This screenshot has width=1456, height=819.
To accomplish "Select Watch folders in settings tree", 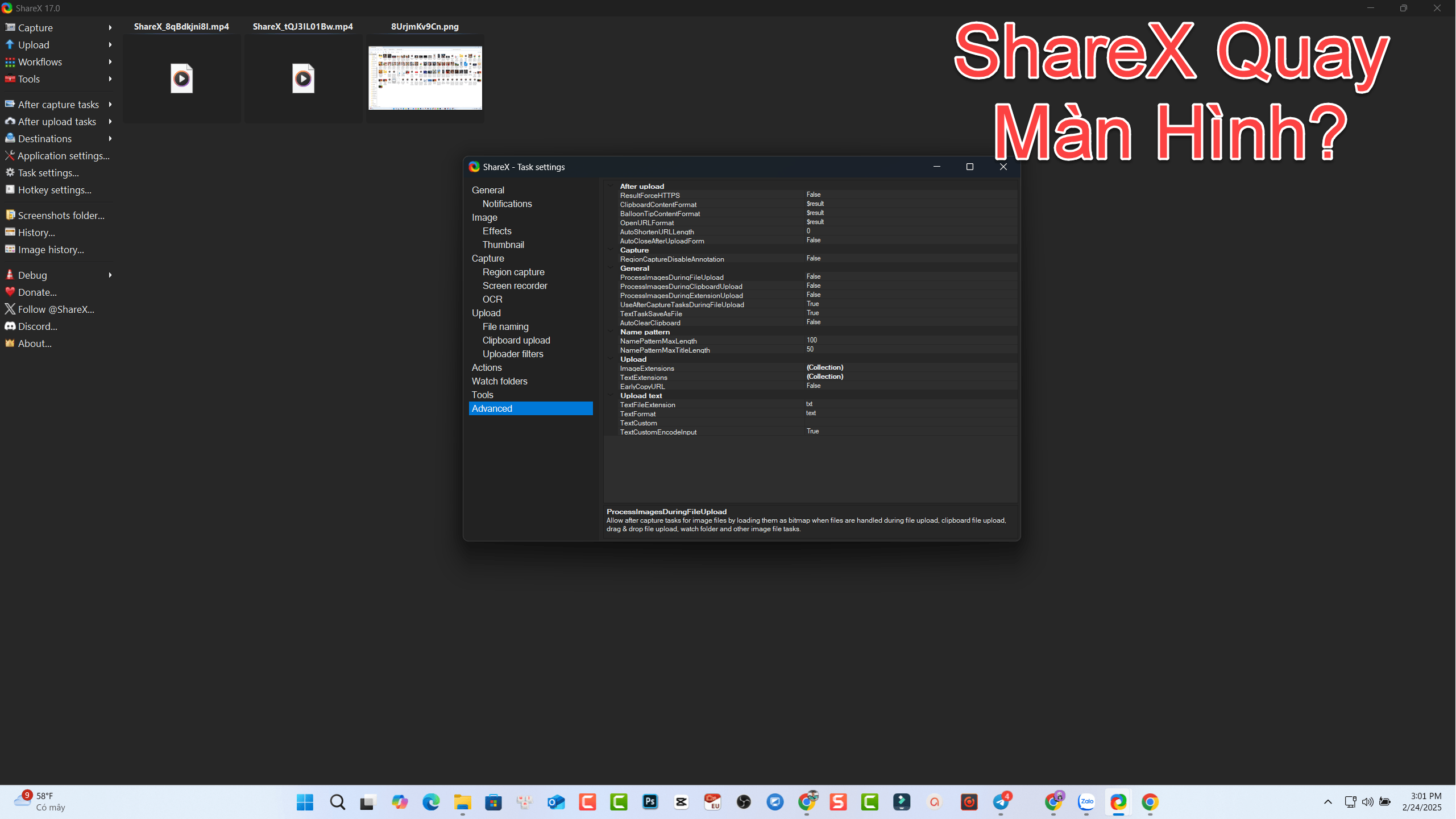I will (x=499, y=381).
